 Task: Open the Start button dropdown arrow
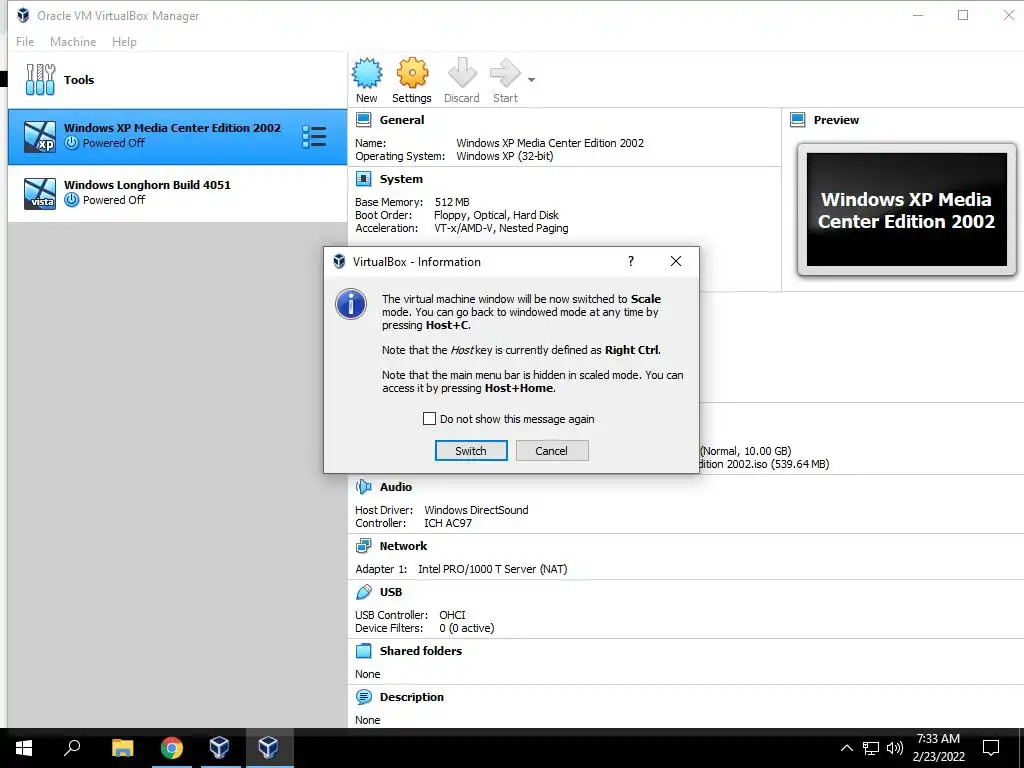[531, 80]
